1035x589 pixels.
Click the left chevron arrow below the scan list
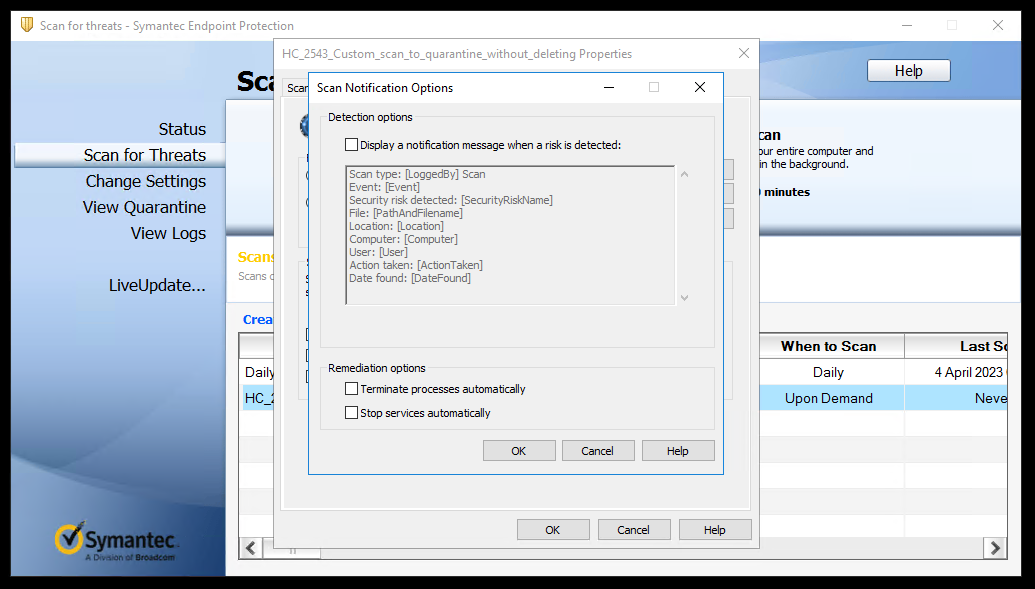[x=250, y=548]
